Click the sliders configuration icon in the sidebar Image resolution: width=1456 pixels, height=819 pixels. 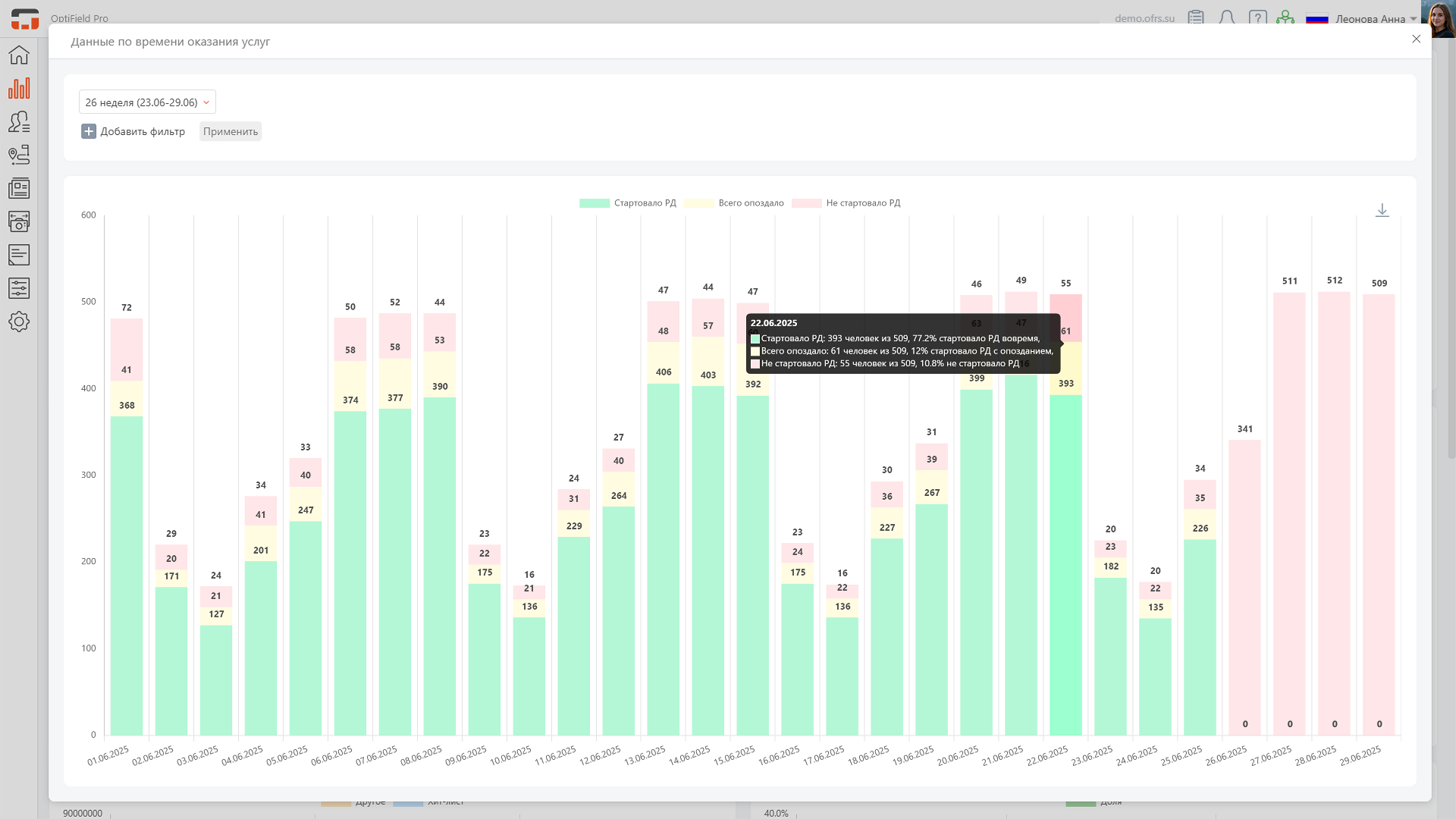pos(19,288)
